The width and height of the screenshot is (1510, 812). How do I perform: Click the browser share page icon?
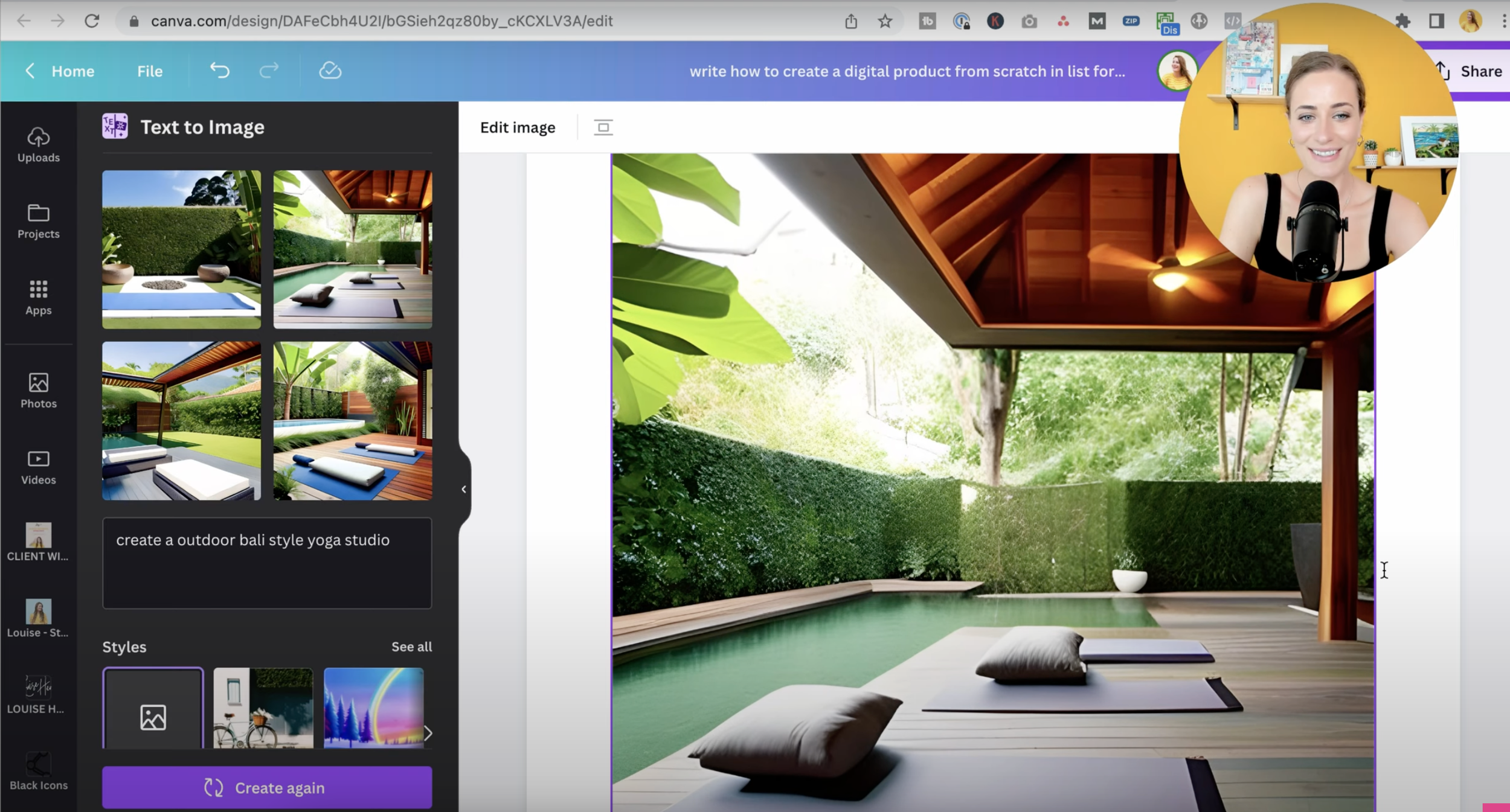851,21
